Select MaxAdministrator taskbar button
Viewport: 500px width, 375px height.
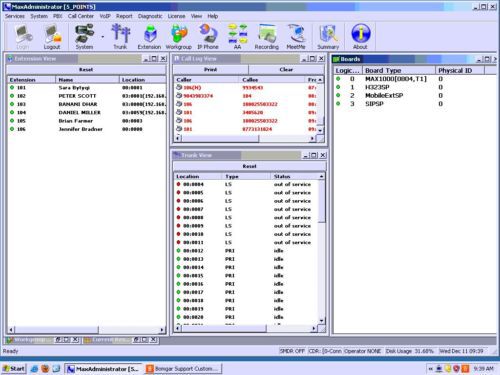tap(103, 369)
